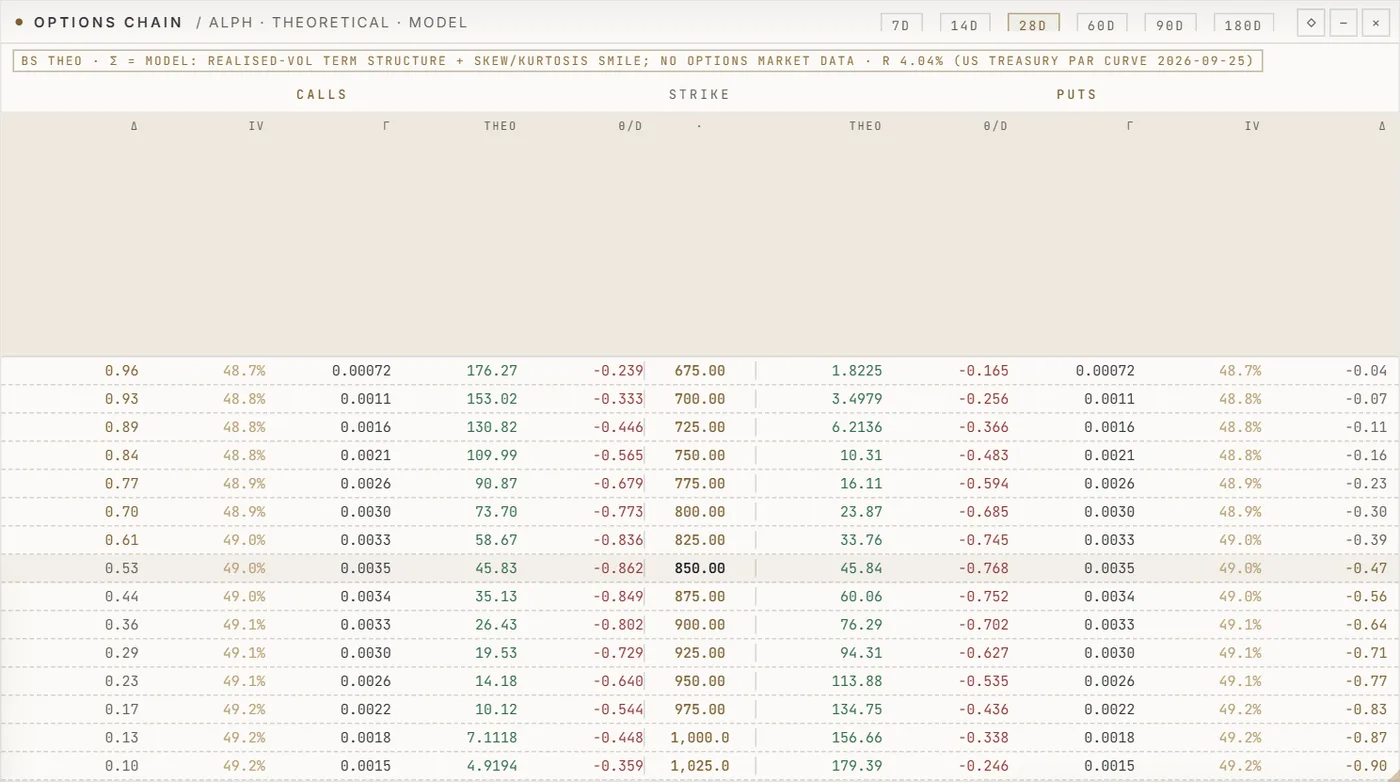The image size is (1400, 782).
Task: Click the calls Γ column header
Action: tap(387, 126)
